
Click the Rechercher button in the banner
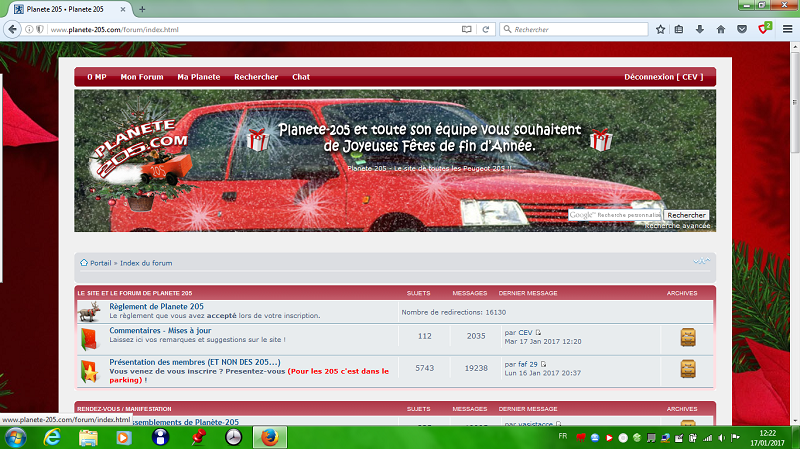tap(686, 215)
